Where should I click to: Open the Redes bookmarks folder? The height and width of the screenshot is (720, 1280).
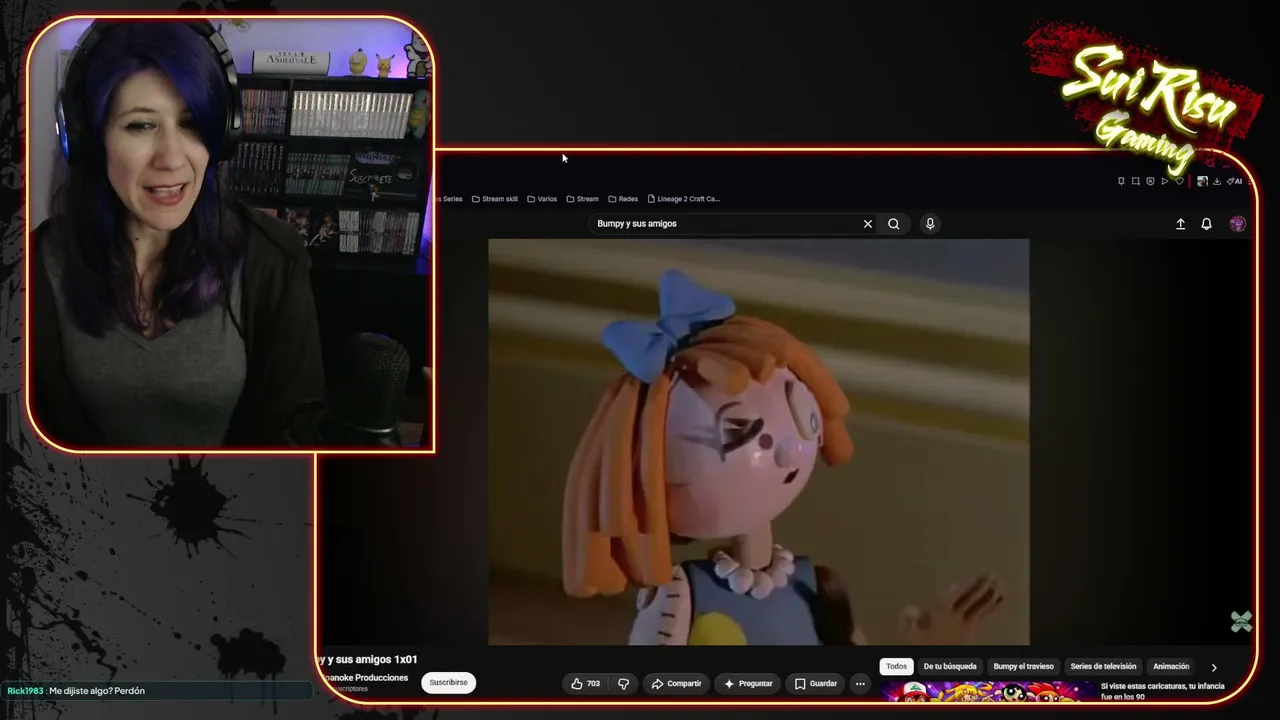pyautogui.click(x=623, y=199)
